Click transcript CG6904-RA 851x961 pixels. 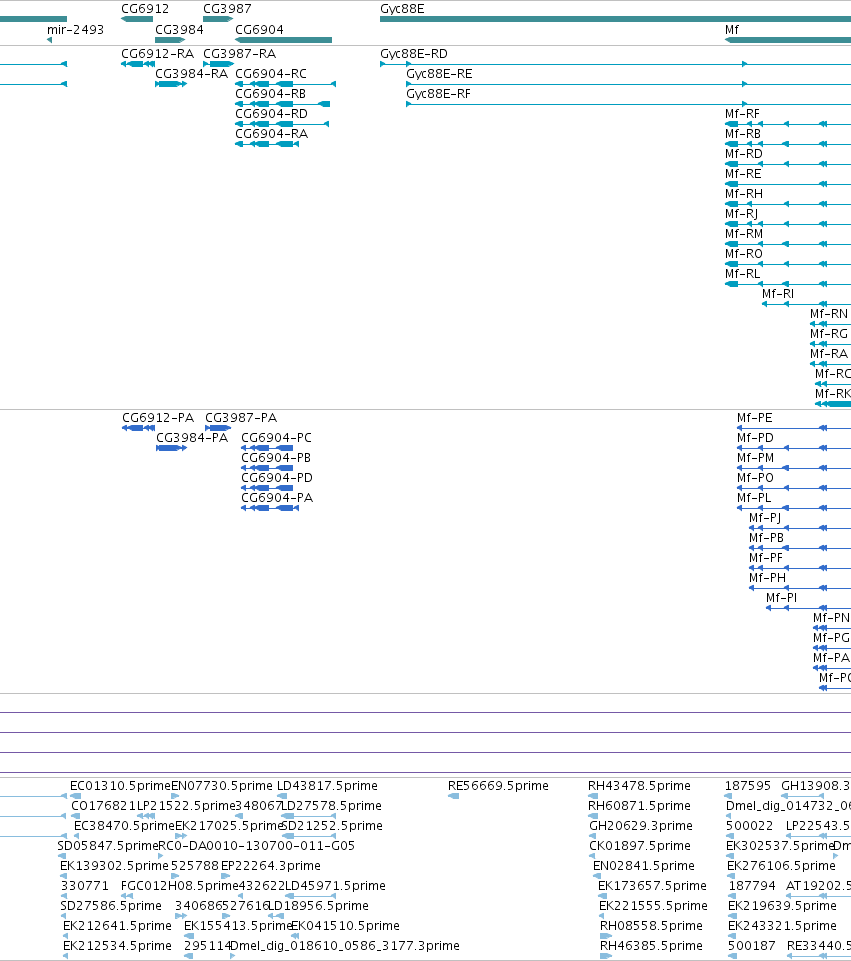(271, 134)
